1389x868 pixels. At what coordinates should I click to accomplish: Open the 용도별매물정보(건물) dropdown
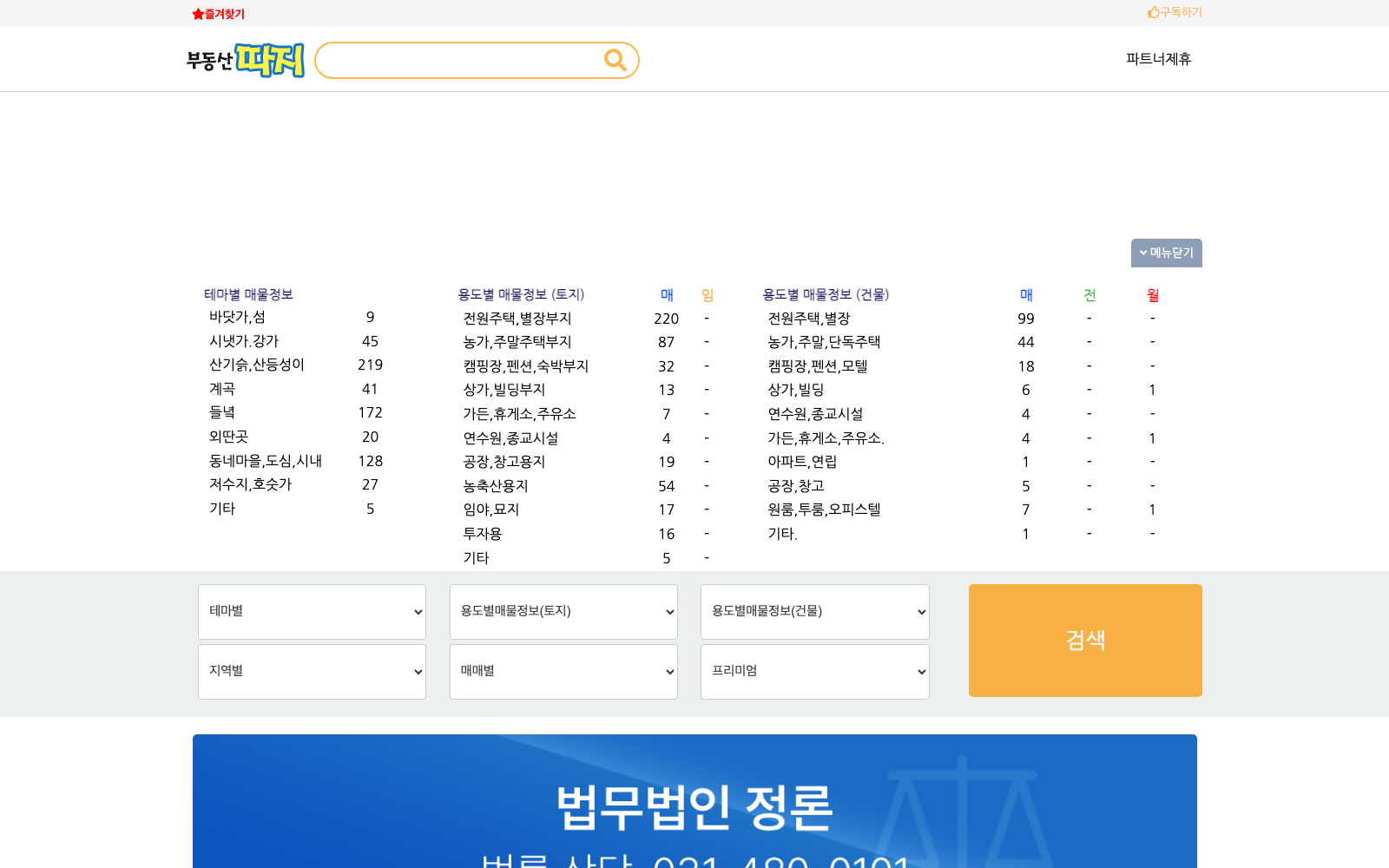(815, 612)
